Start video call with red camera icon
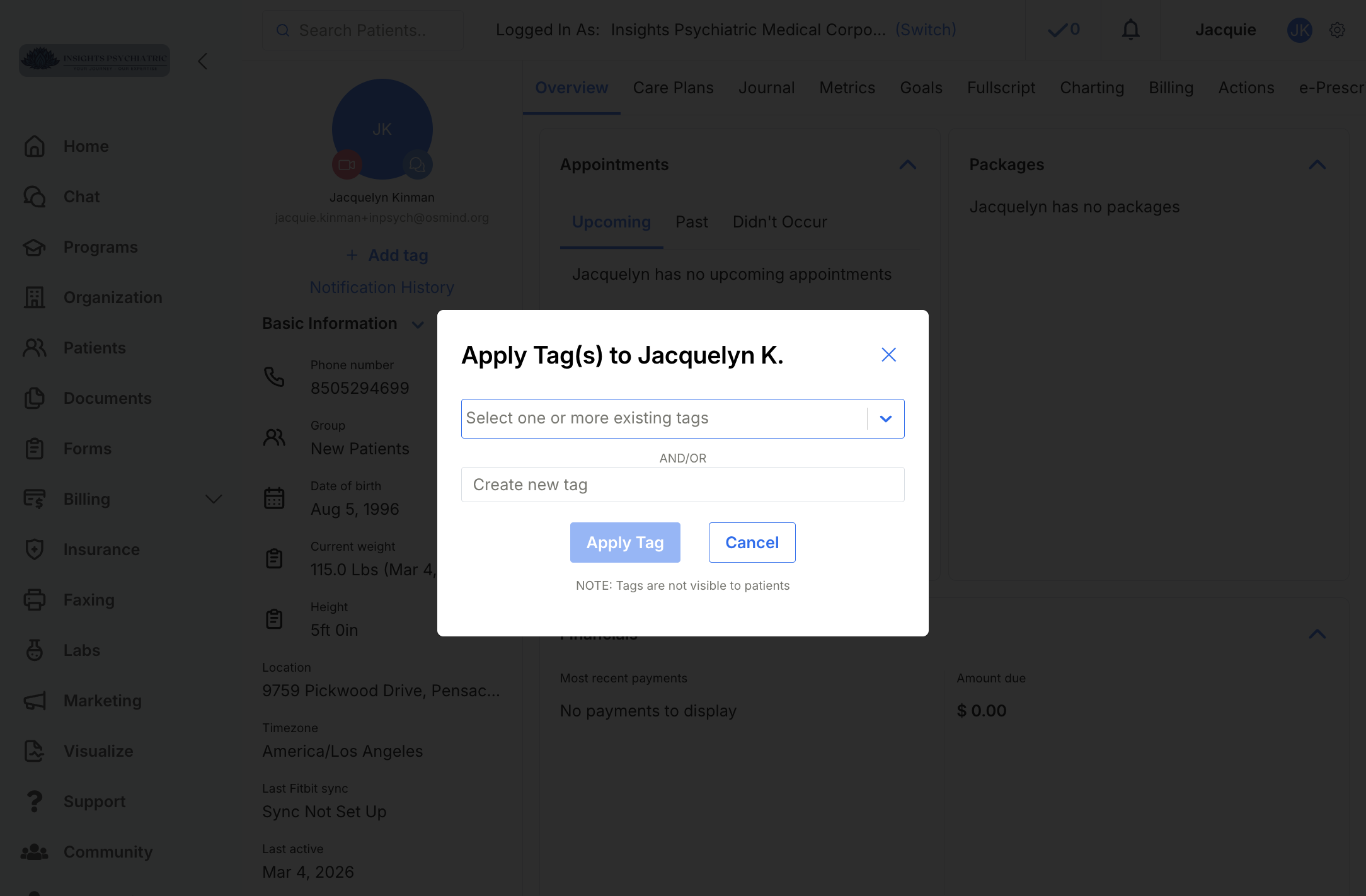This screenshot has height=896, width=1366. [347, 165]
